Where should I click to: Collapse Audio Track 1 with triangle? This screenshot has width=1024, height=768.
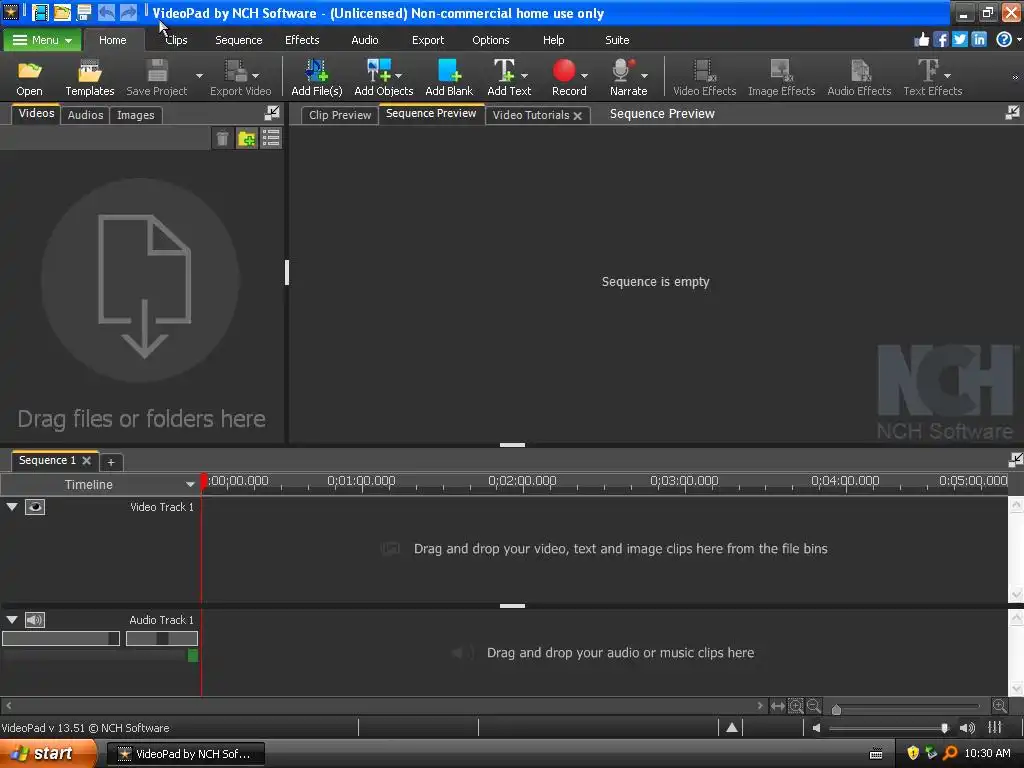point(12,620)
